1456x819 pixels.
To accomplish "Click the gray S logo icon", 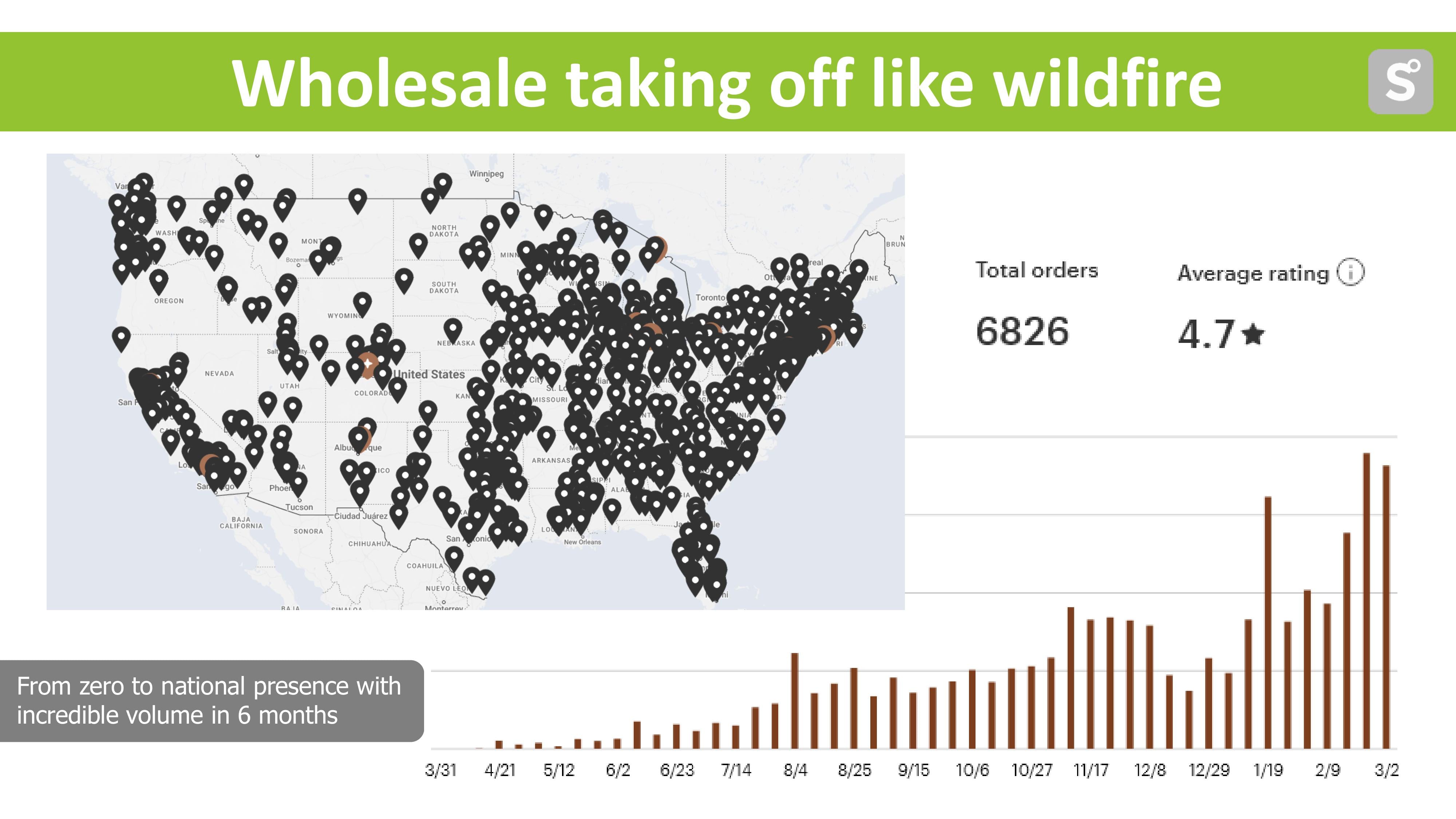I will click(1400, 82).
